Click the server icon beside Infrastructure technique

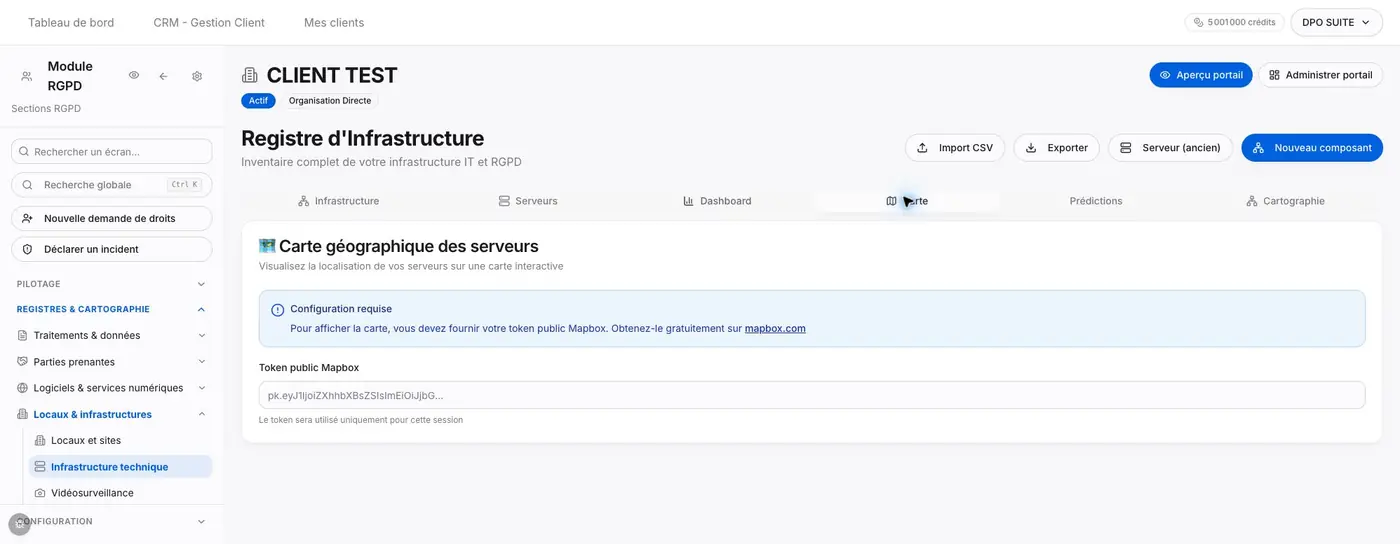40,467
